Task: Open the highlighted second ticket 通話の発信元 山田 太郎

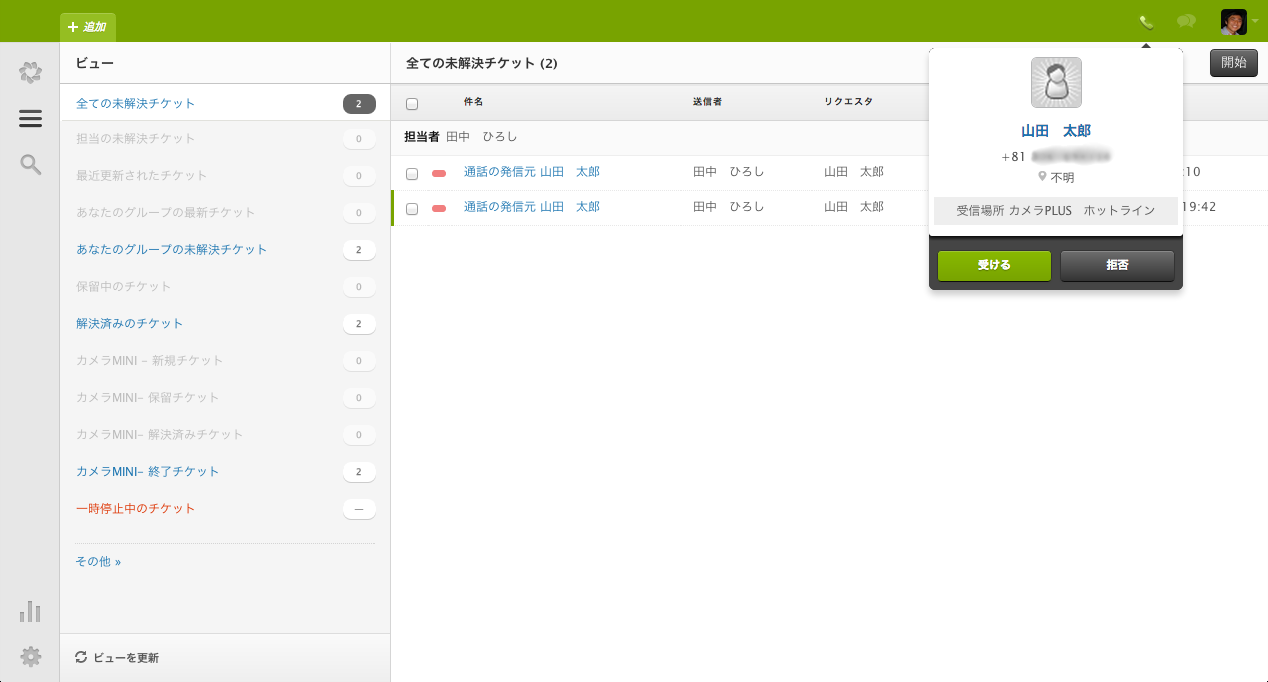Action: (x=532, y=207)
